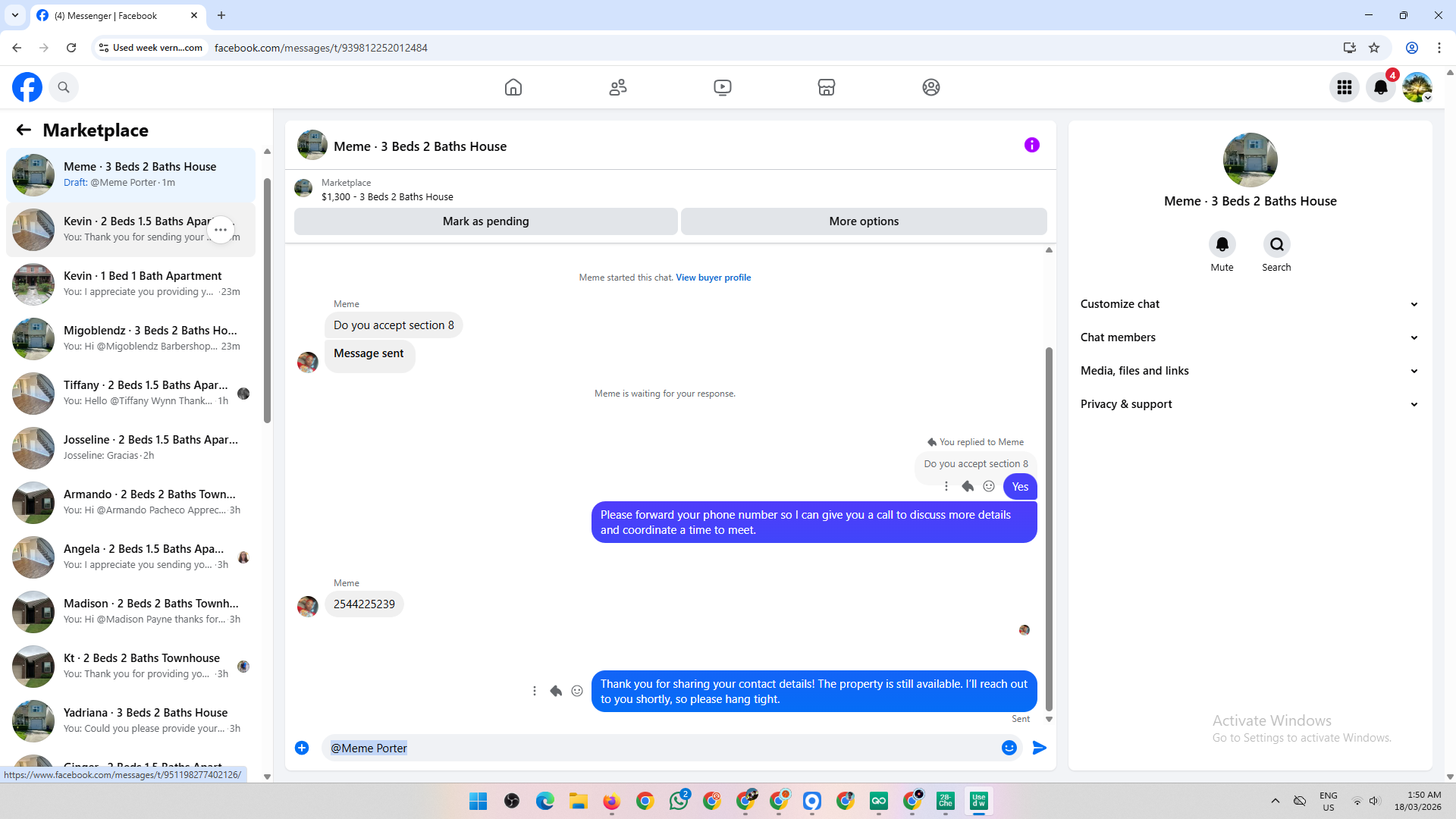Image resolution: width=1456 pixels, height=819 pixels.
Task: Open the Marketplace store icon
Action: point(827,87)
